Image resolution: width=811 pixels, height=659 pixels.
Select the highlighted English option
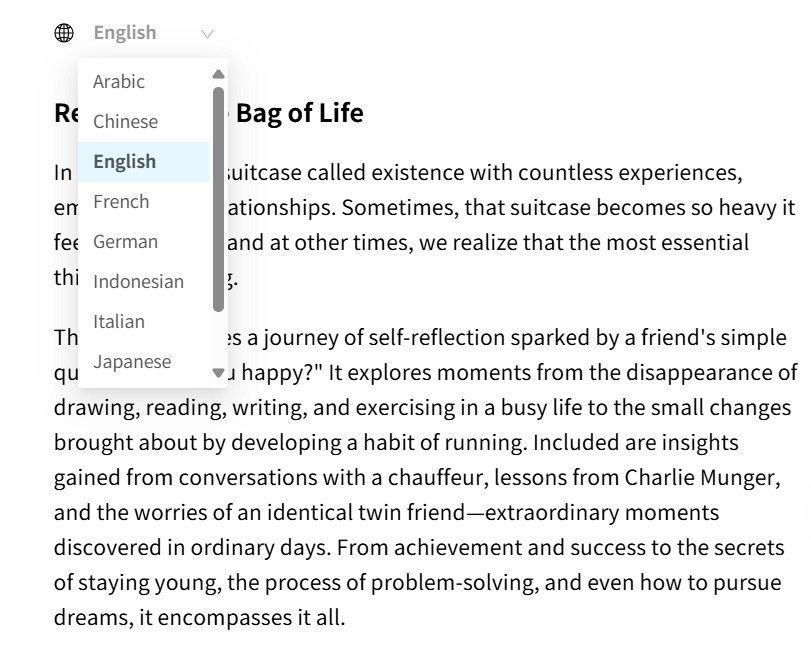click(144, 162)
